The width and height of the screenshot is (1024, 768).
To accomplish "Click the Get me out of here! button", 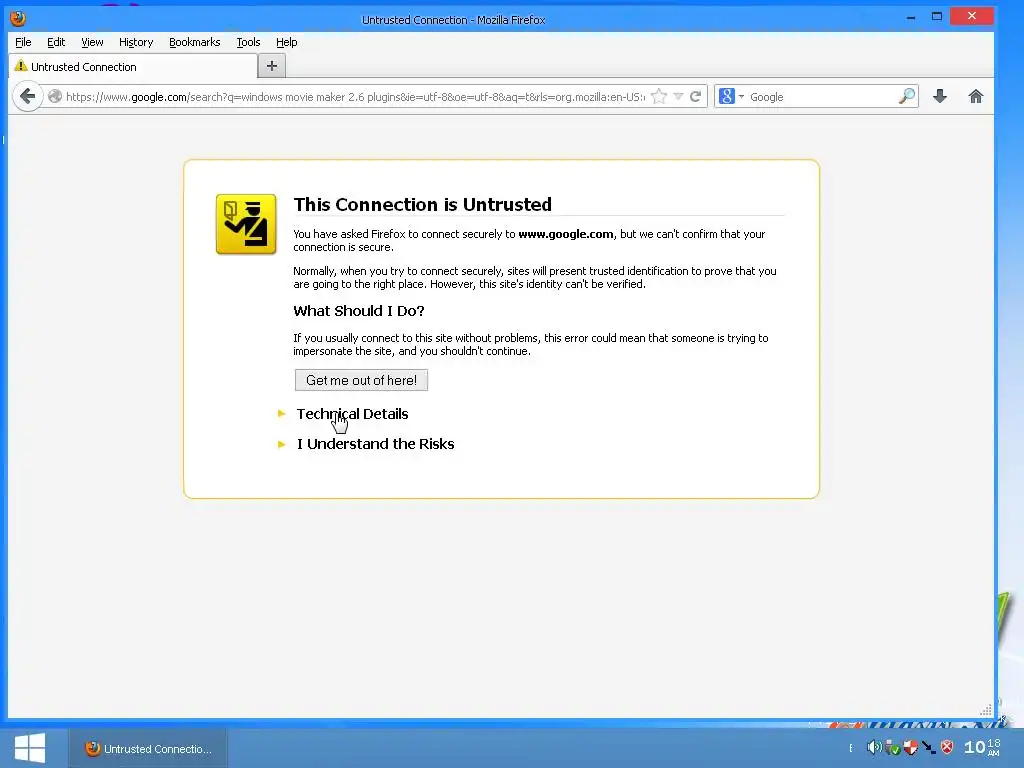I will (x=361, y=380).
